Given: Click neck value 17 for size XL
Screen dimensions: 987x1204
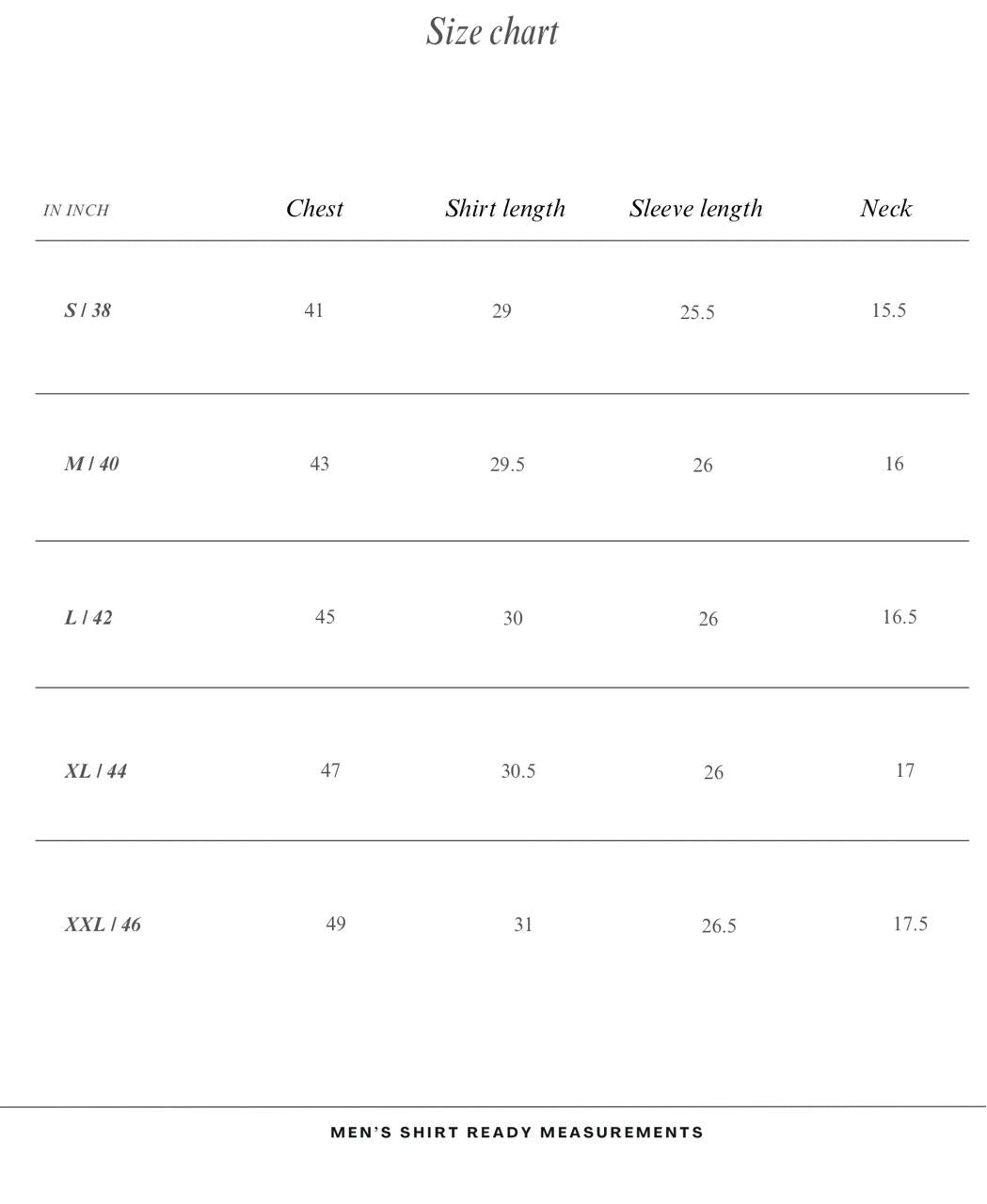Looking at the screenshot, I should [x=904, y=770].
